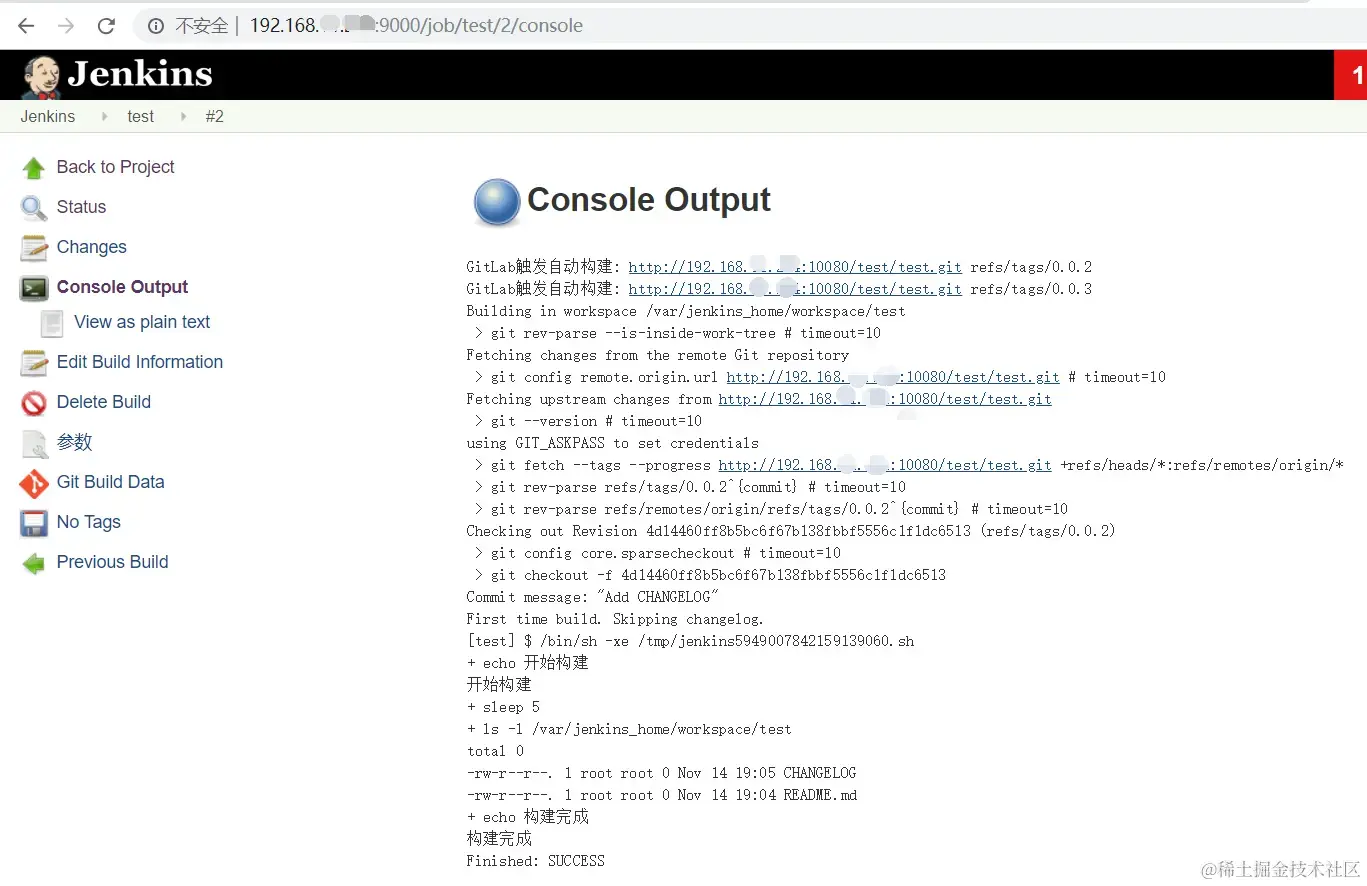Screen dimensions: 1367x886
Task: Open Git Build Data
Action: click(110, 482)
